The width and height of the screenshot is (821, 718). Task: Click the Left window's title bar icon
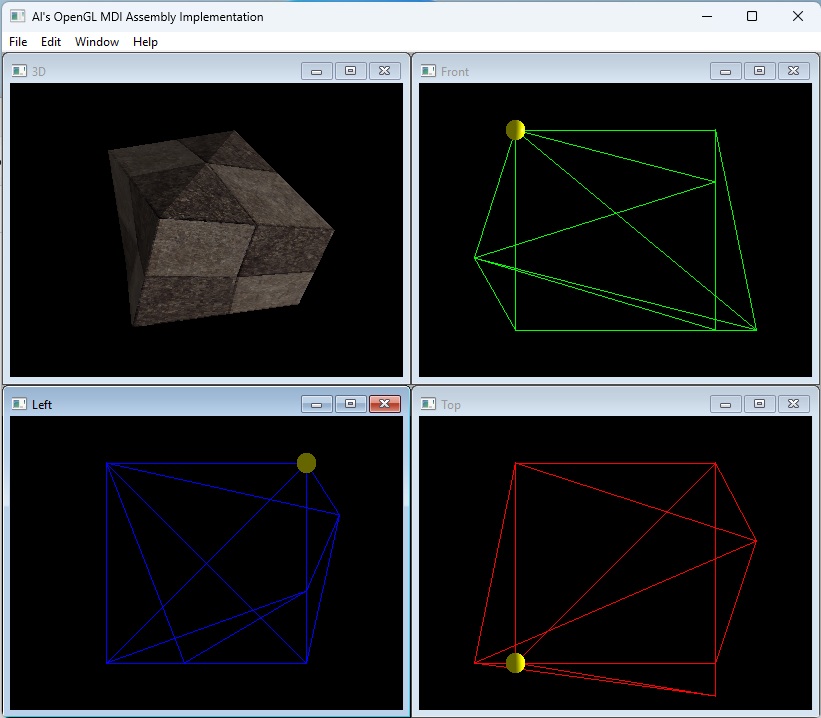tap(19, 404)
